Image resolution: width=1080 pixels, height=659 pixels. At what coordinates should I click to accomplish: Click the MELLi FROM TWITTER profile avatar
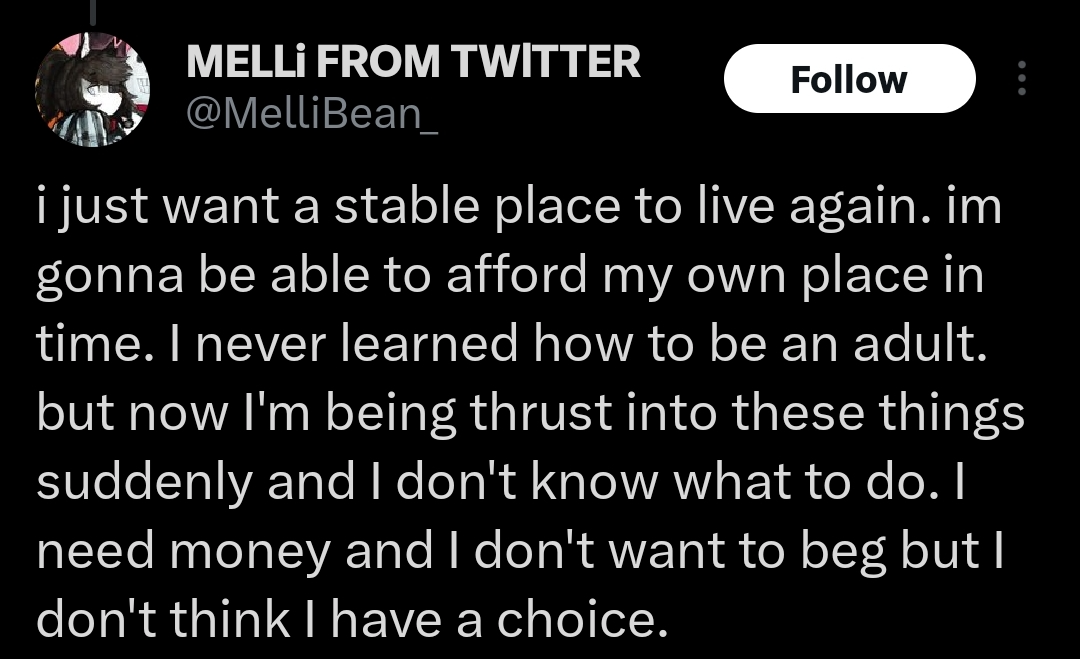(93, 89)
